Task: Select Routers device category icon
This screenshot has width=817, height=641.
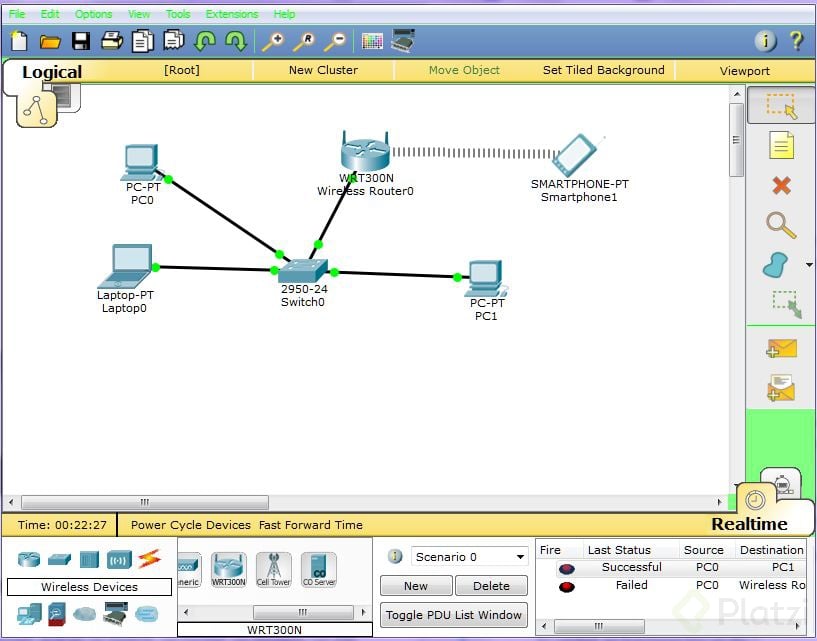Action: [x=29, y=559]
